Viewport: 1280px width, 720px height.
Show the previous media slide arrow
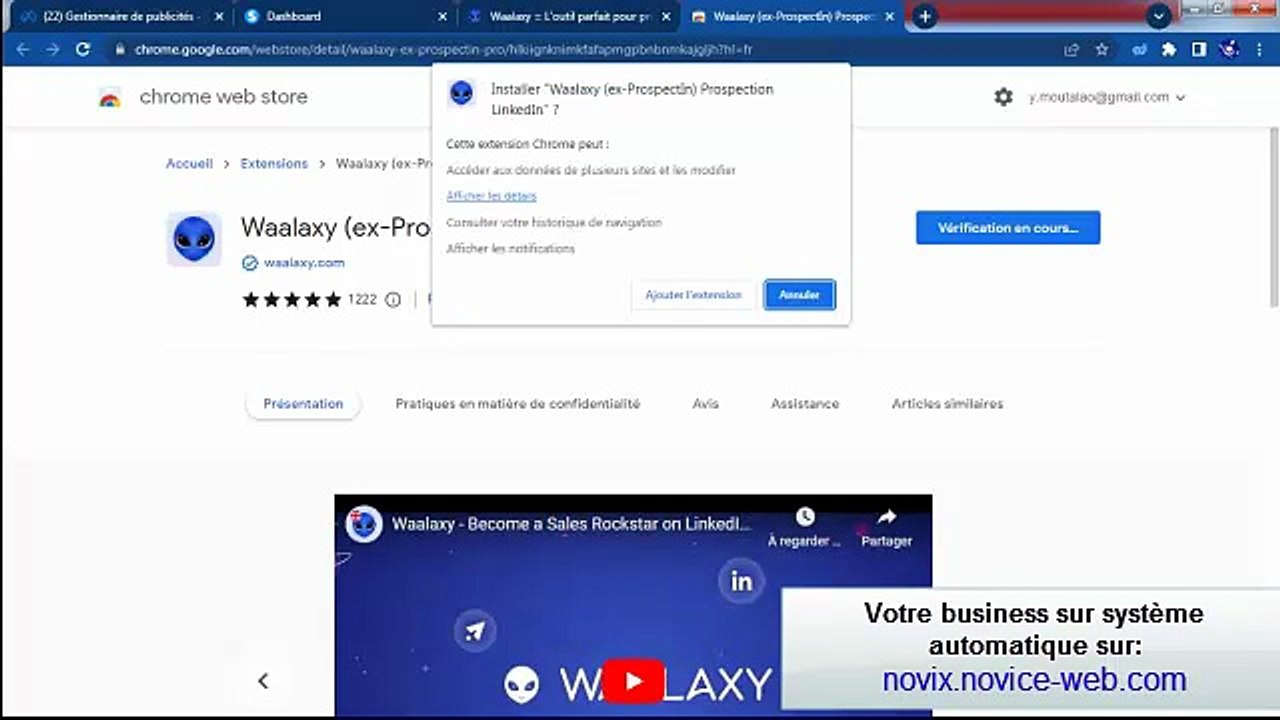point(263,681)
